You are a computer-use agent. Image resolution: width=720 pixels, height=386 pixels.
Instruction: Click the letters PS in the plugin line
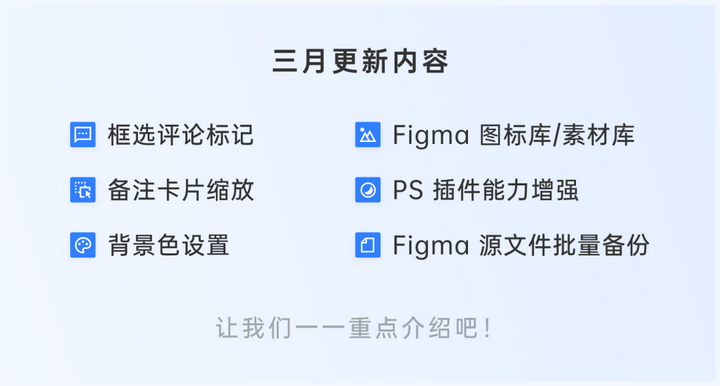point(408,190)
